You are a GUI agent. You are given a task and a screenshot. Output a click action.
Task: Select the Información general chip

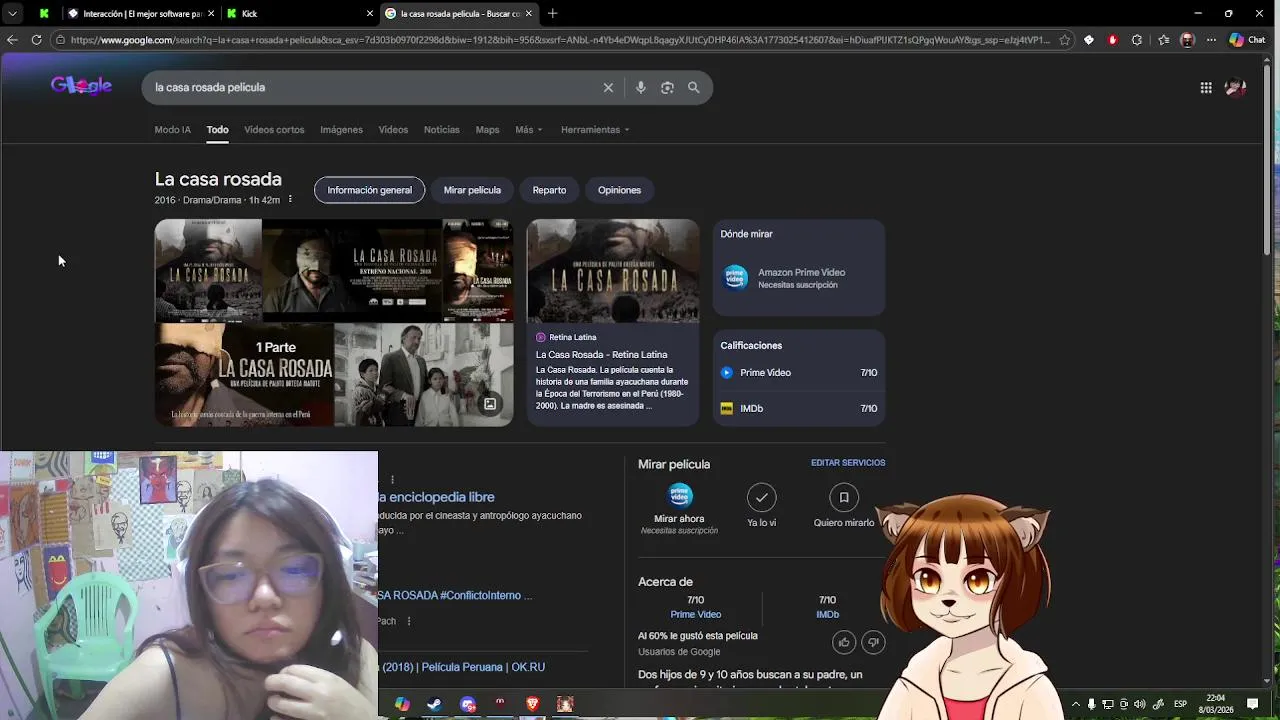(x=369, y=190)
